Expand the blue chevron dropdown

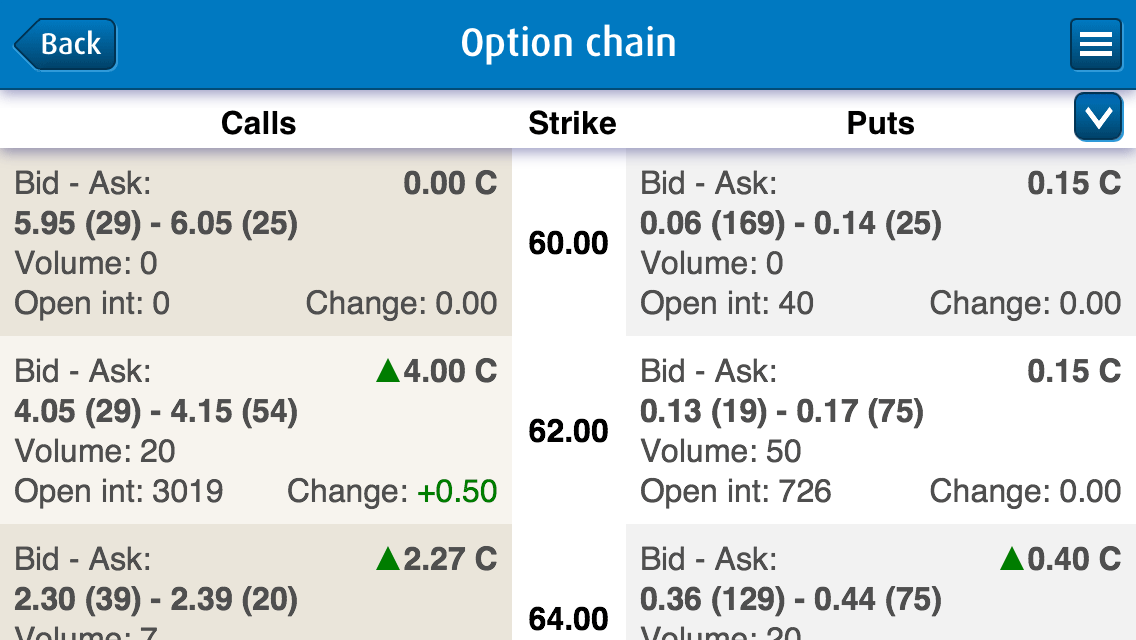tap(1097, 118)
